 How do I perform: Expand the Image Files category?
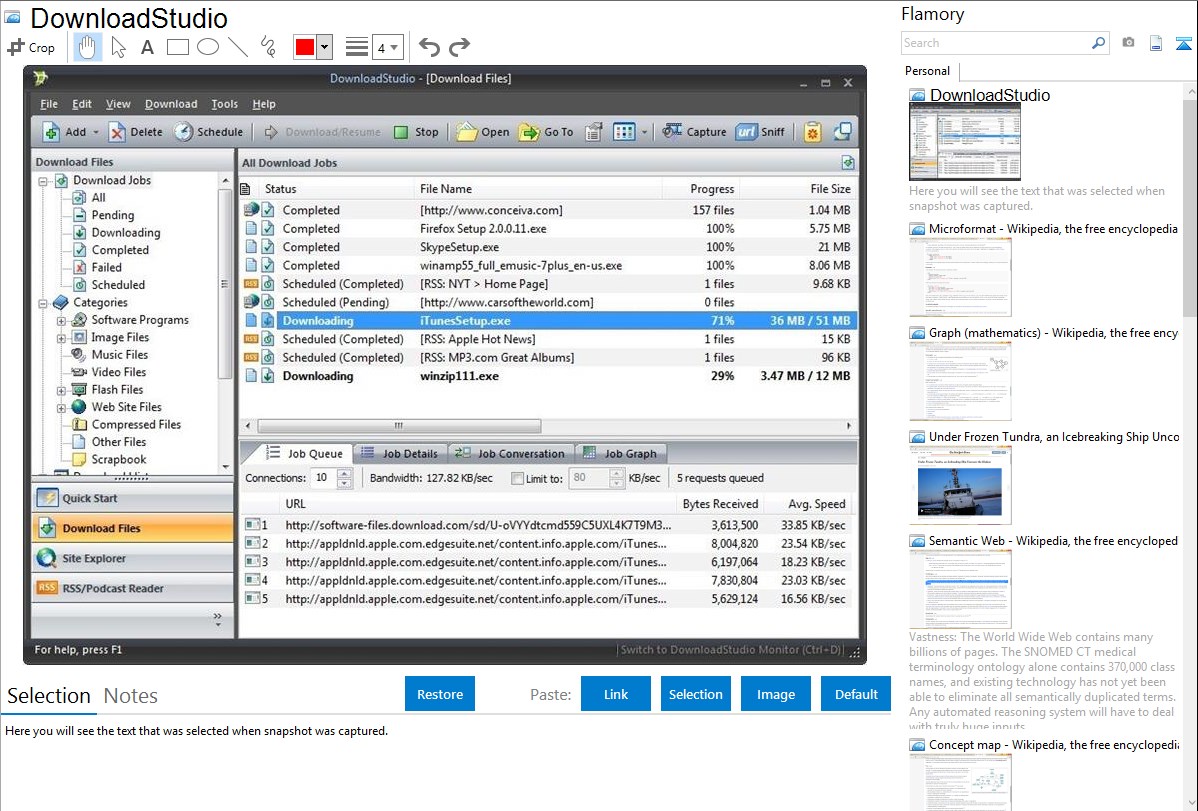tap(61, 338)
